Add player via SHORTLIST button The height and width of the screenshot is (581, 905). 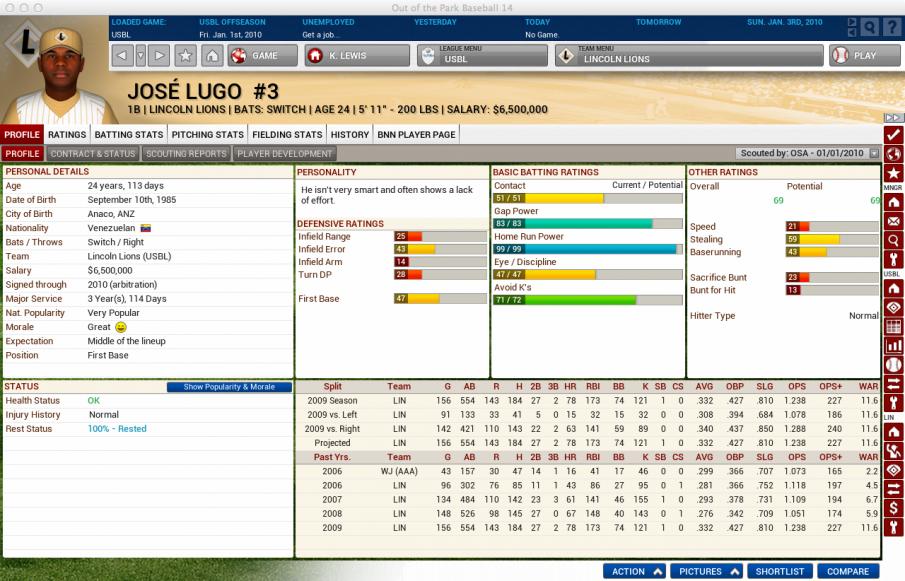780,571
